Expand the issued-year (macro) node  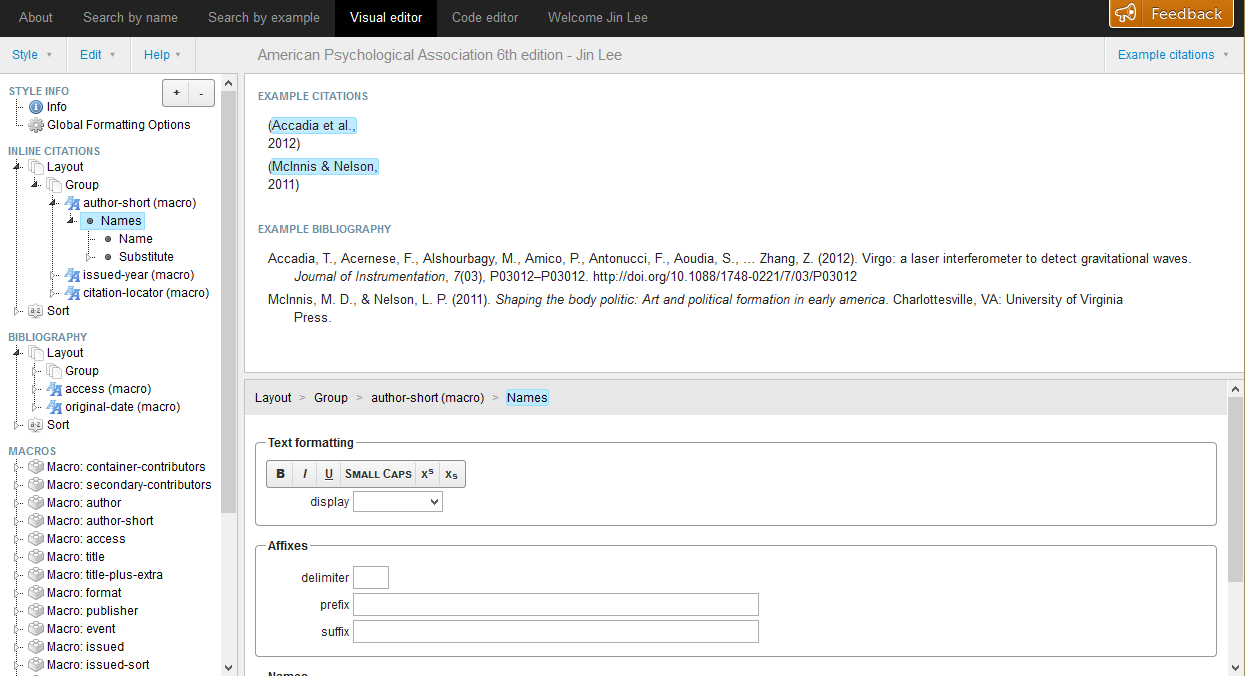(53, 275)
